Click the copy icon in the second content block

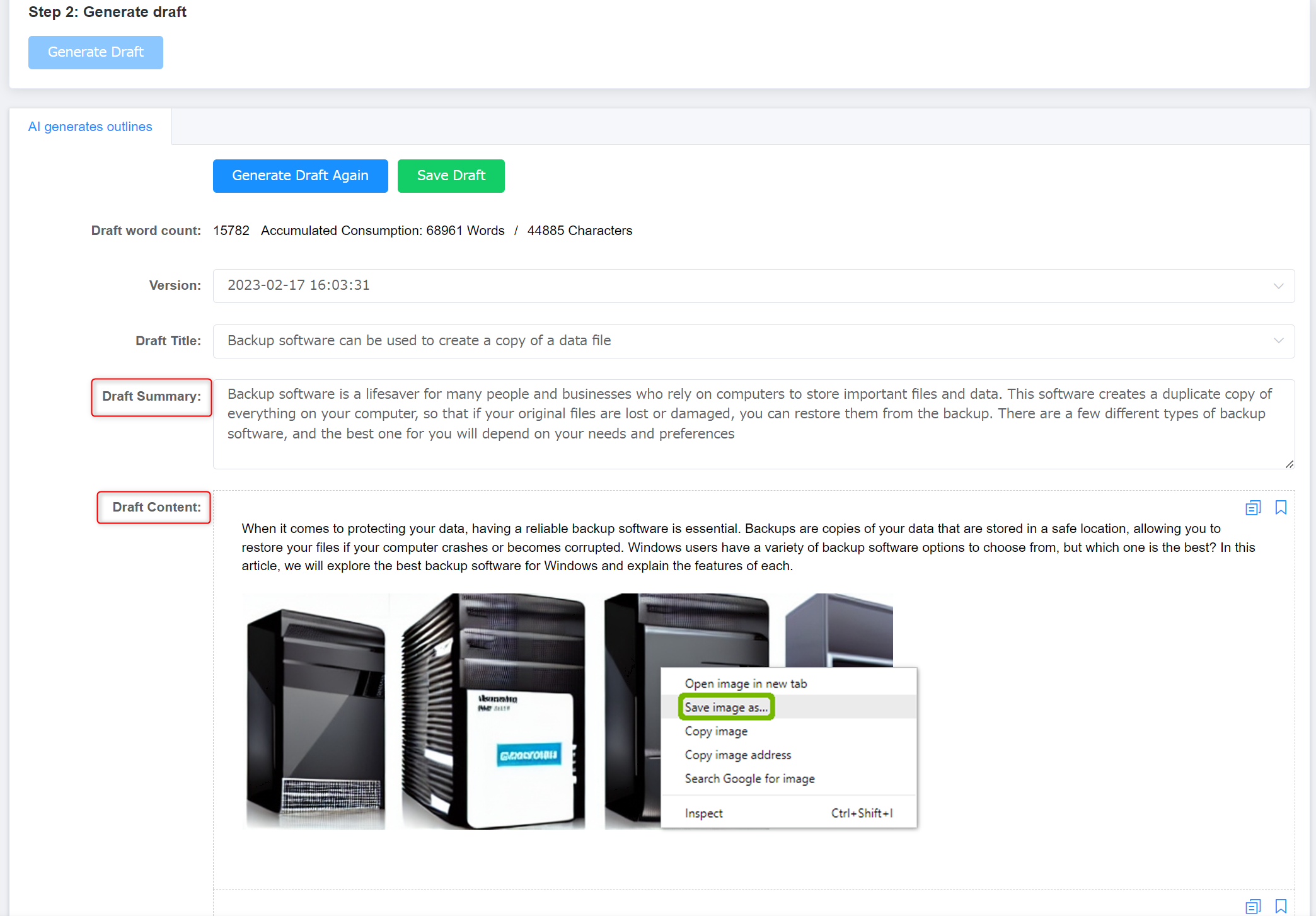(x=1253, y=906)
